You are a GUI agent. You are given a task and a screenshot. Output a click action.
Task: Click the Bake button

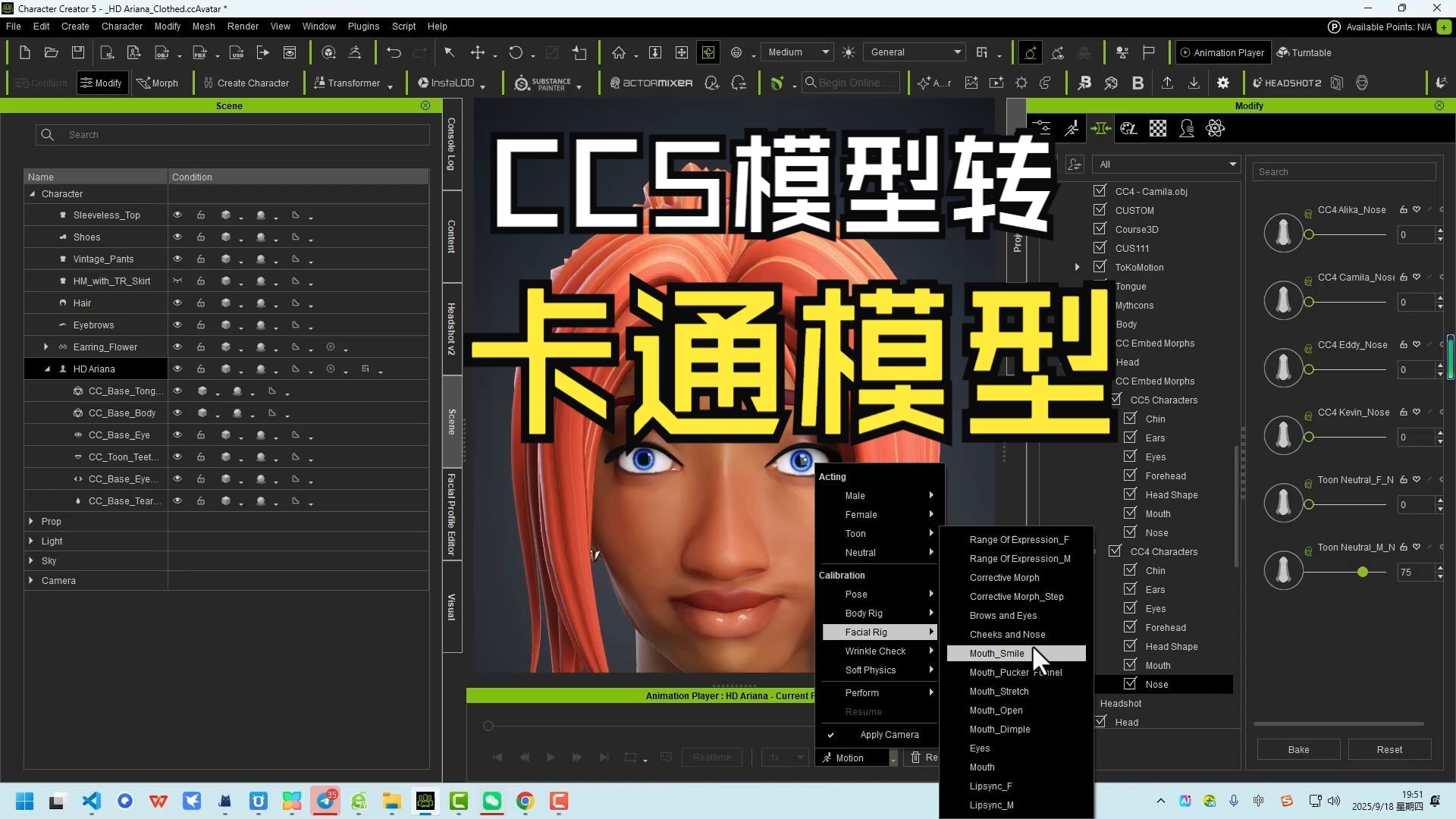(1298, 749)
